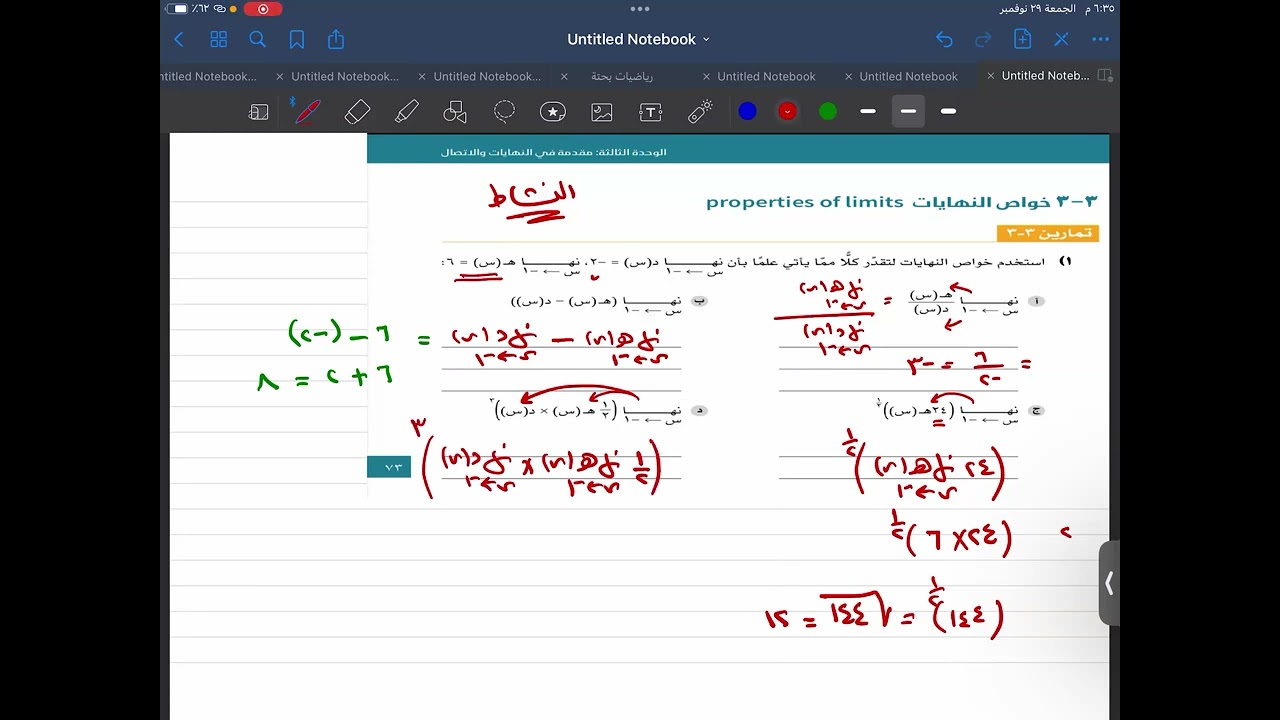Select the Shapes tool
This screenshot has height=720, width=1280.
point(455,112)
